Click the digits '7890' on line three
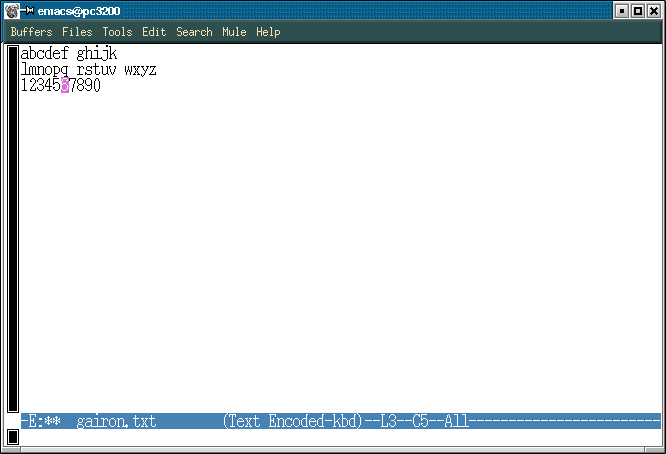The image size is (666, 454). tap(85, 85)
